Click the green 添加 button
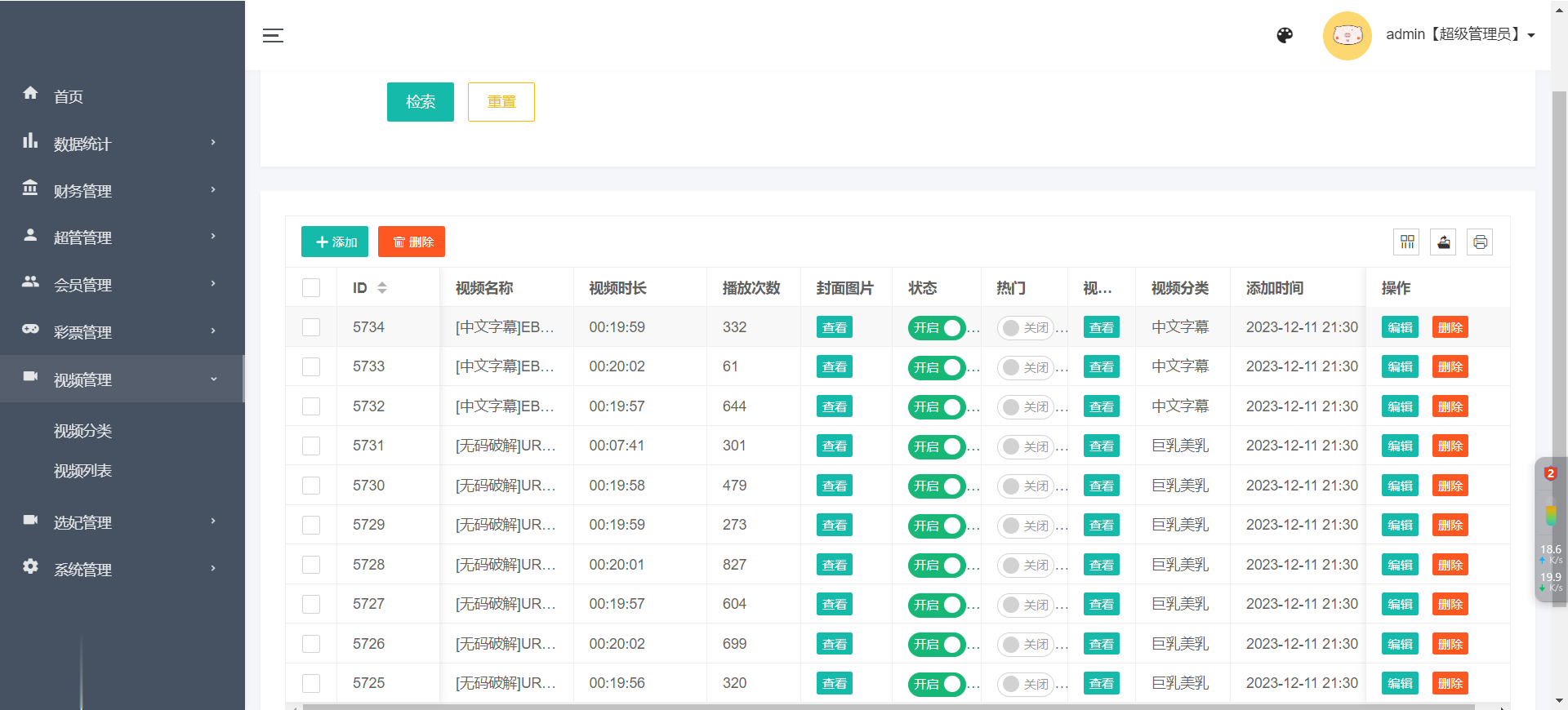 (x=335, y=242)
